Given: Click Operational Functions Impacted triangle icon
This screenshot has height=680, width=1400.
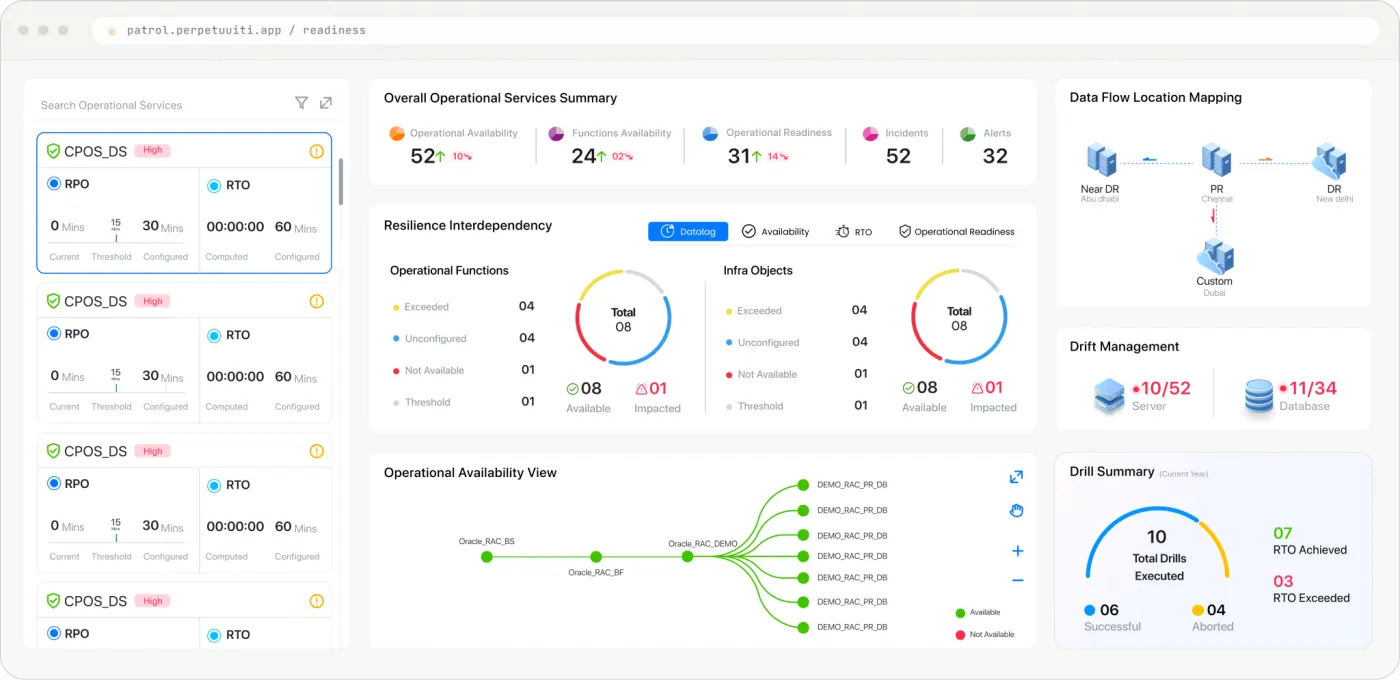Looking at the screenshot, I should (x=641, y=389).
